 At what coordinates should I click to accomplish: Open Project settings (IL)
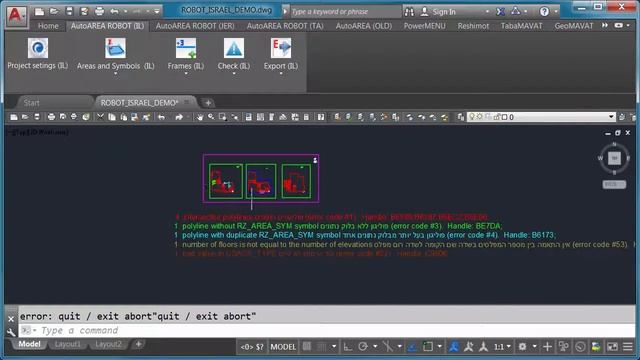tap(38, 53)
